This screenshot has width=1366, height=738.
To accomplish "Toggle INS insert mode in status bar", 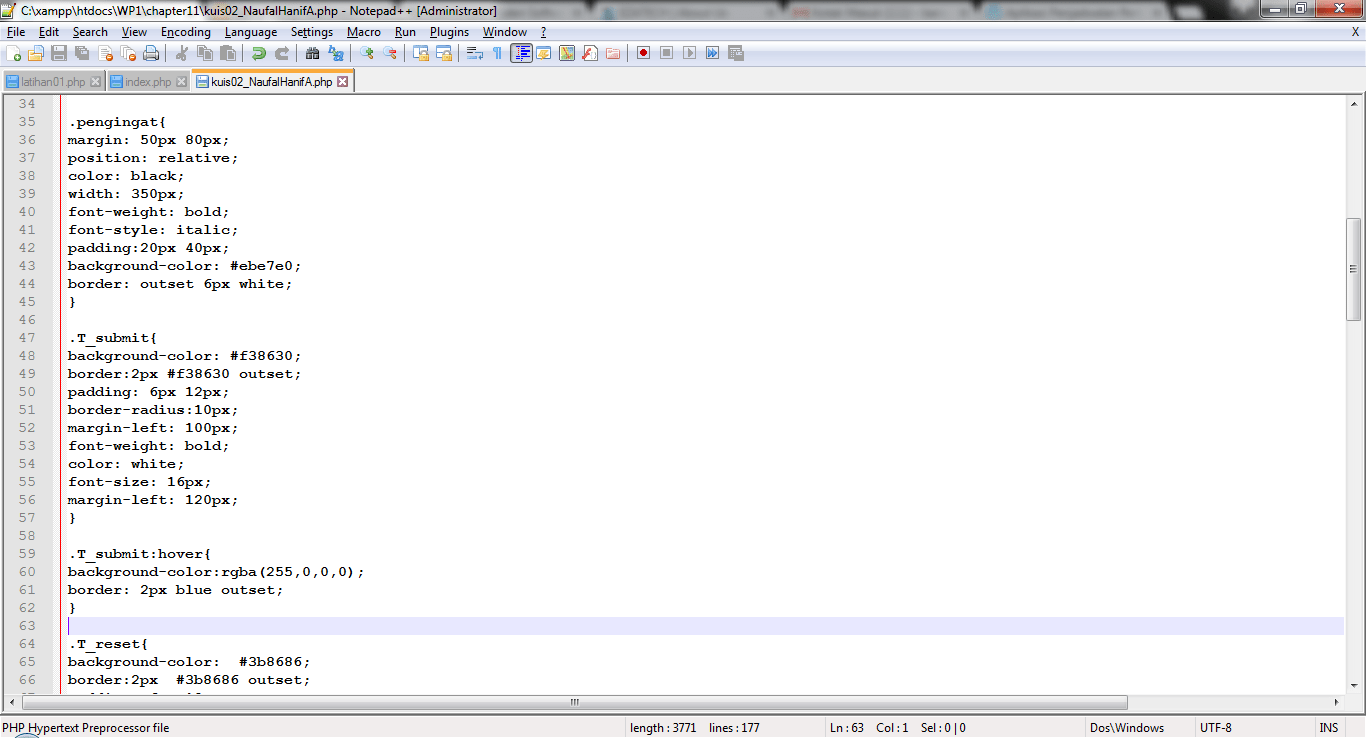I will tap(1329, 728).
